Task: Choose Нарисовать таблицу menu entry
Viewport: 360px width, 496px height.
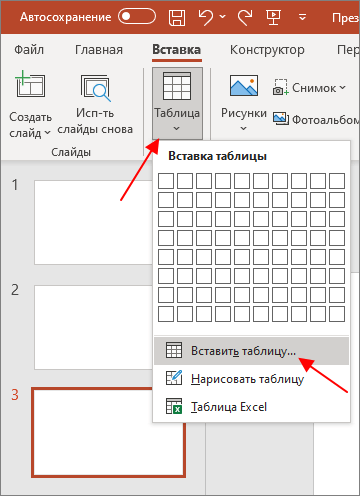Action: (251, 379)
